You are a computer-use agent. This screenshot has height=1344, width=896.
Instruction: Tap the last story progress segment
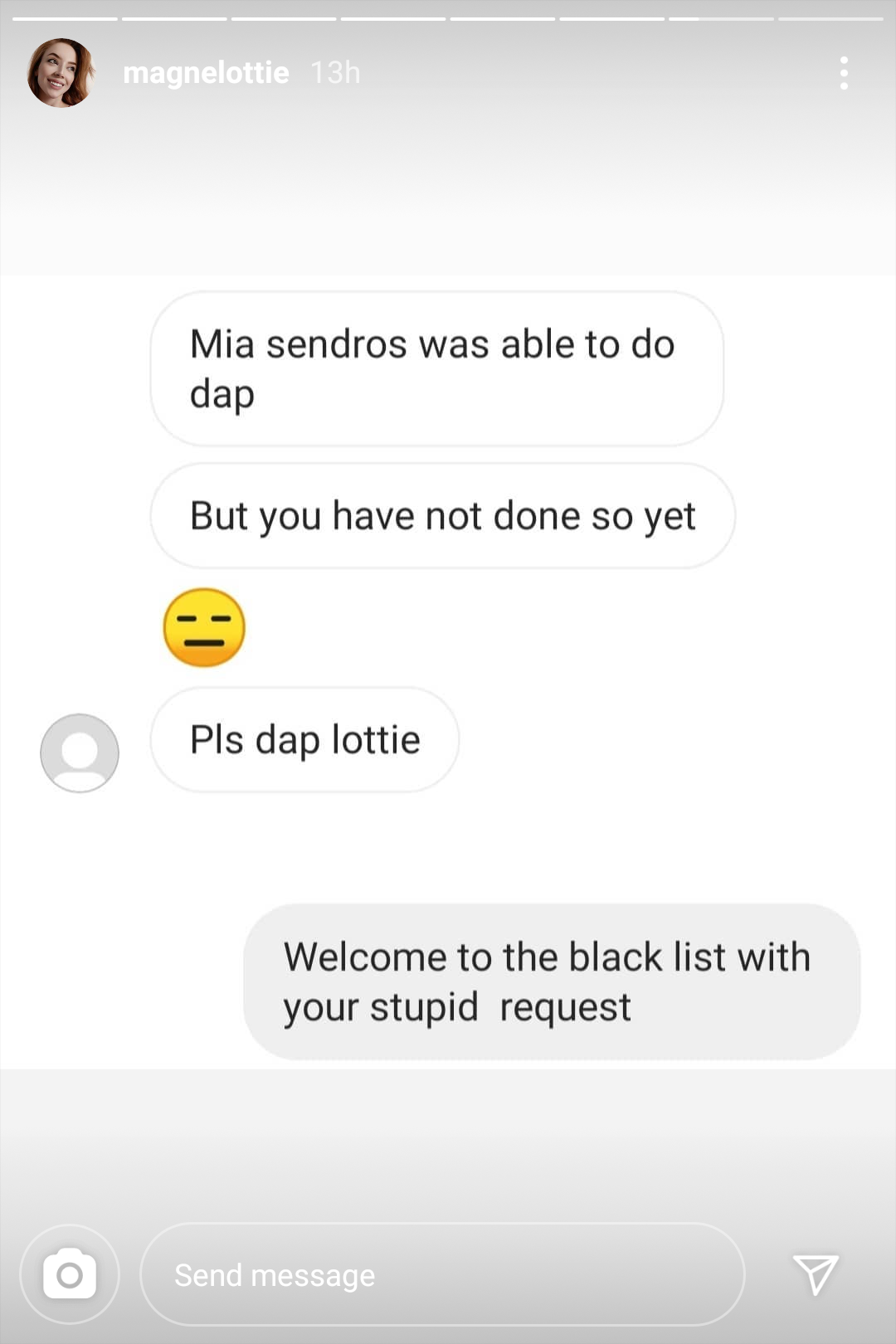[x=830, y=18]
